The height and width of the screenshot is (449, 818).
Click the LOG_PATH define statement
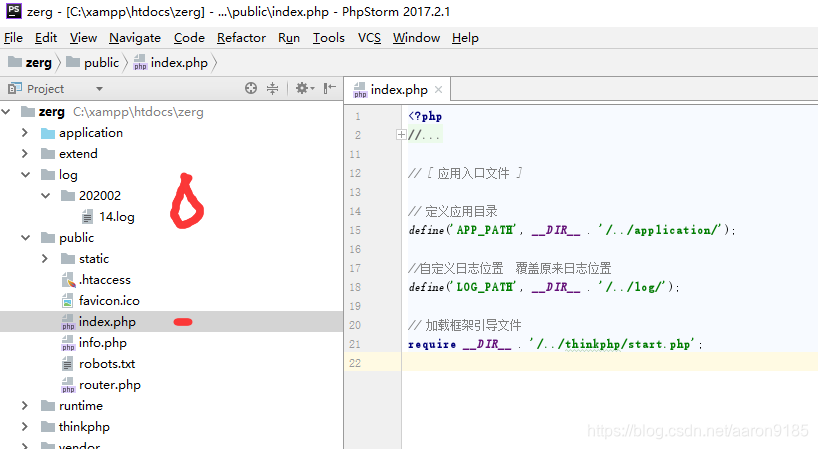click(544, 287)
